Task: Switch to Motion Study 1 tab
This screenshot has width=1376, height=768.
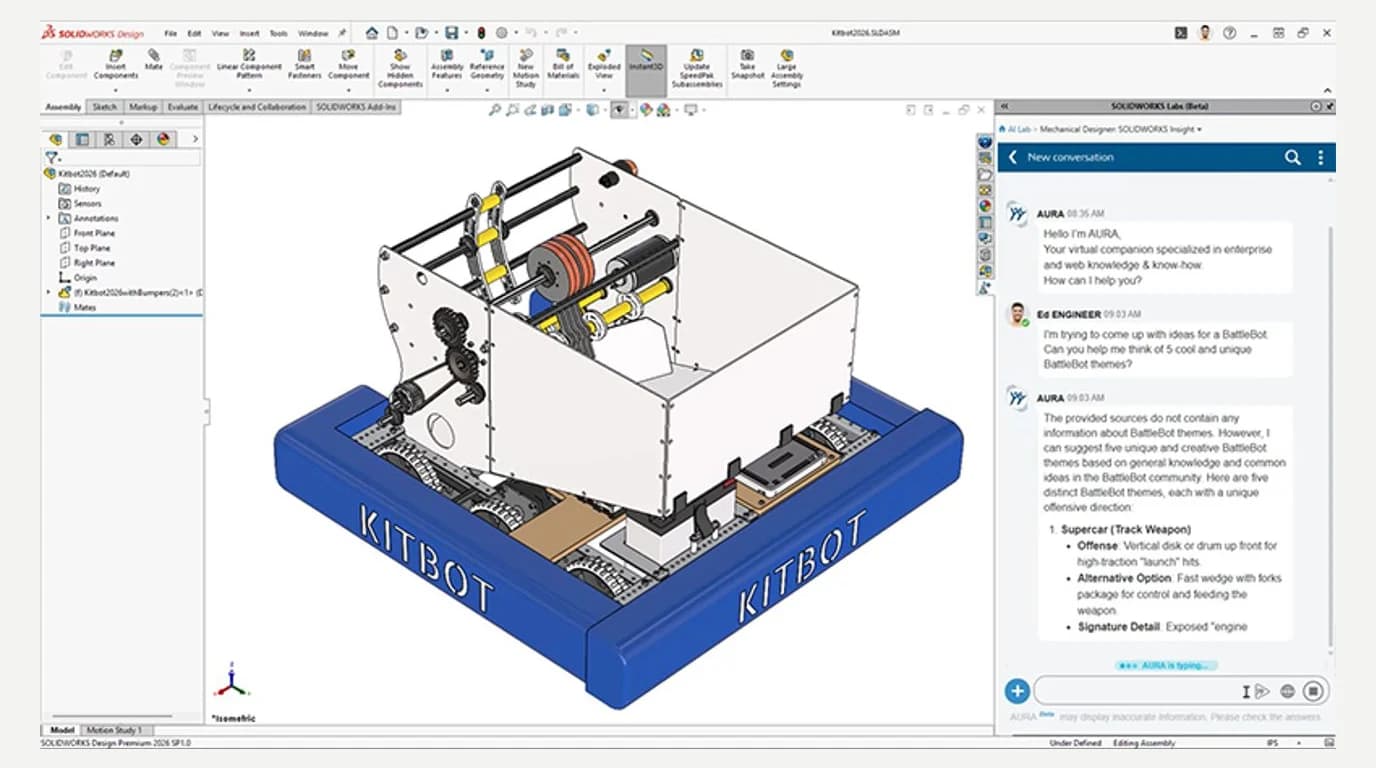Action: coord(114,730)
